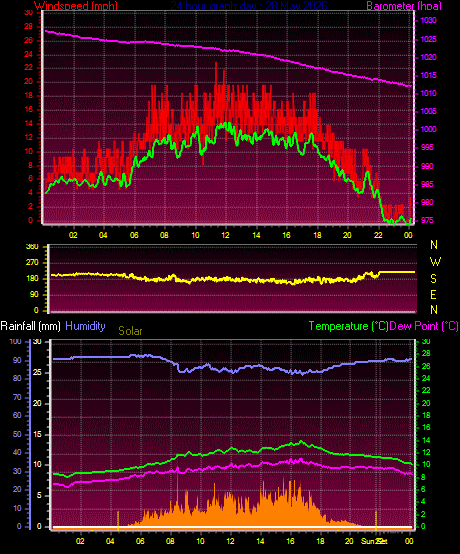Image resolution: width=460 pixels, height=554 pixels.
Task: Click the 985 value on the barometer axis
Action: point(427,184)
